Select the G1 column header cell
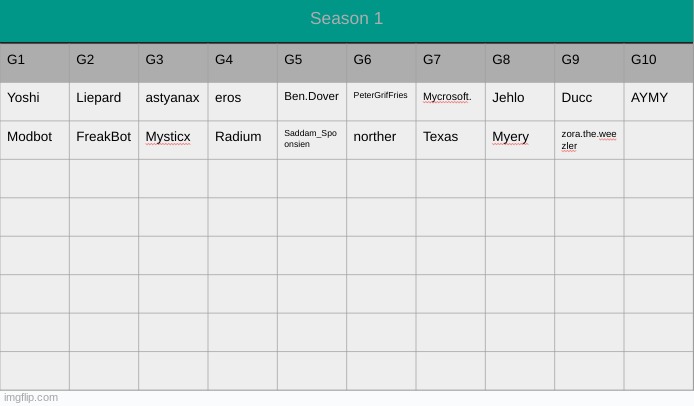 tap(35, 61)
